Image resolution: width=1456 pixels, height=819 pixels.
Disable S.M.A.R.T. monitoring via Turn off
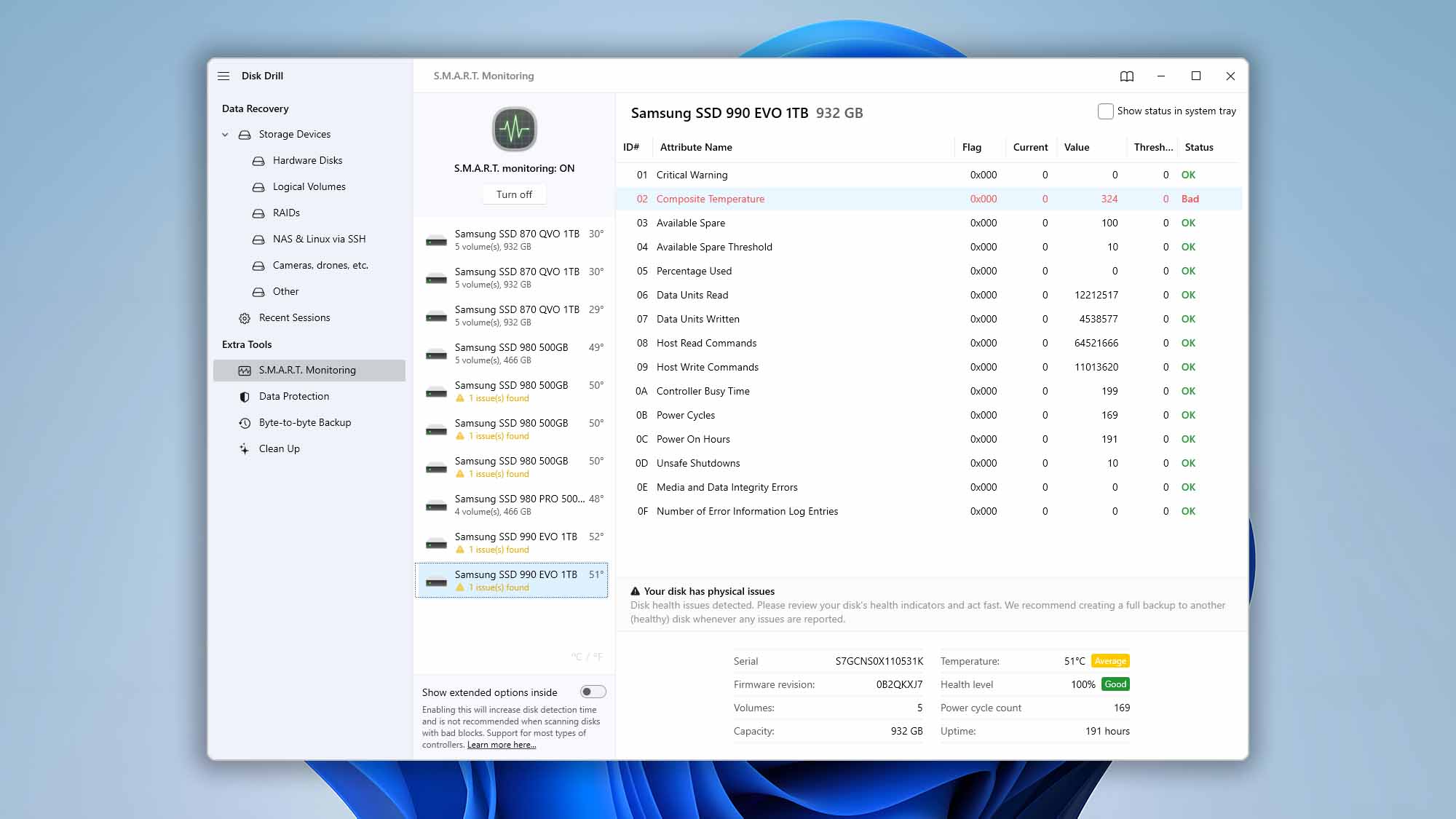point(514,194)
